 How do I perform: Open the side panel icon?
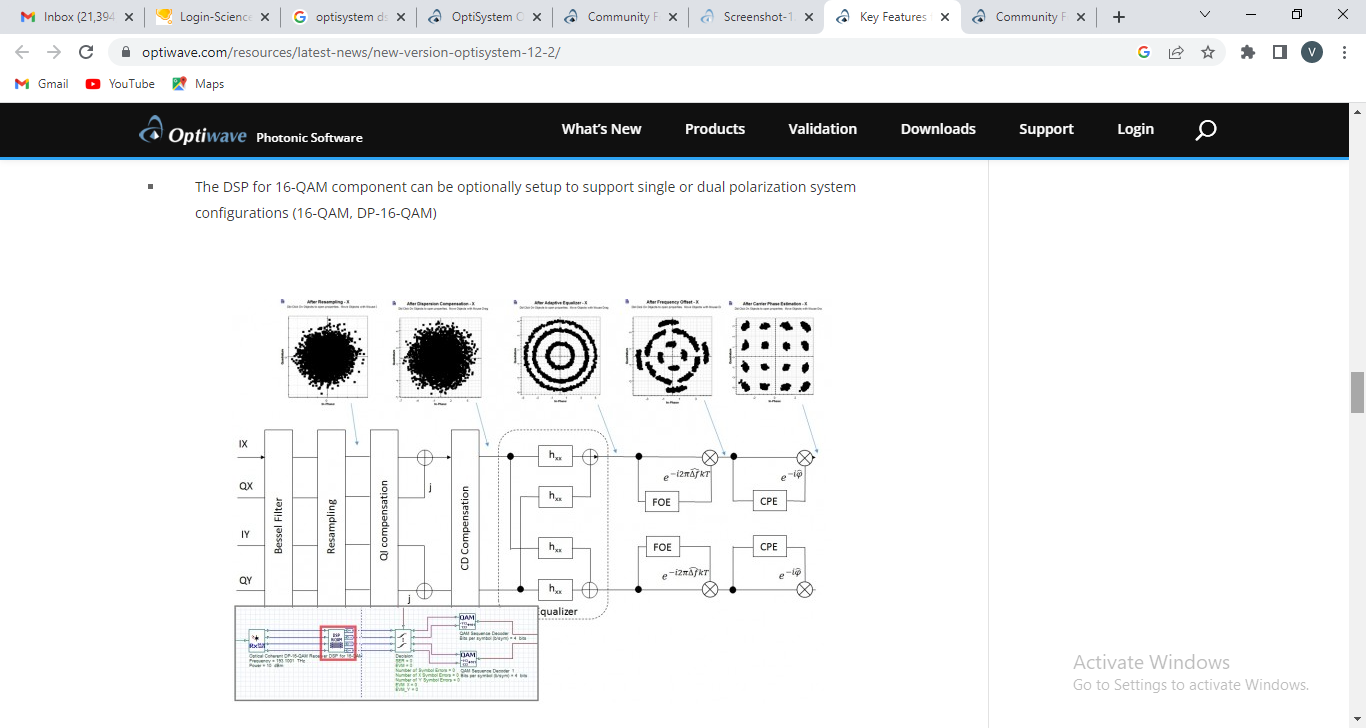point(1279,52)
